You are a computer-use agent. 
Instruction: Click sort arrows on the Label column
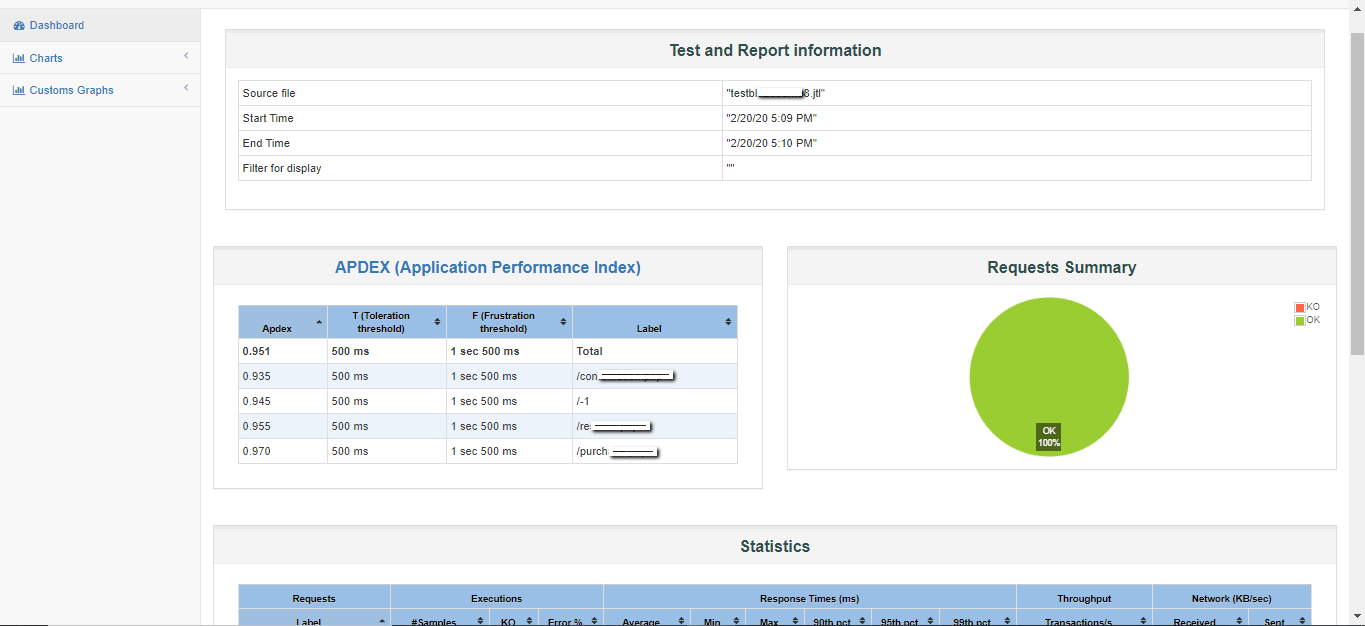[x=729, y=321]
